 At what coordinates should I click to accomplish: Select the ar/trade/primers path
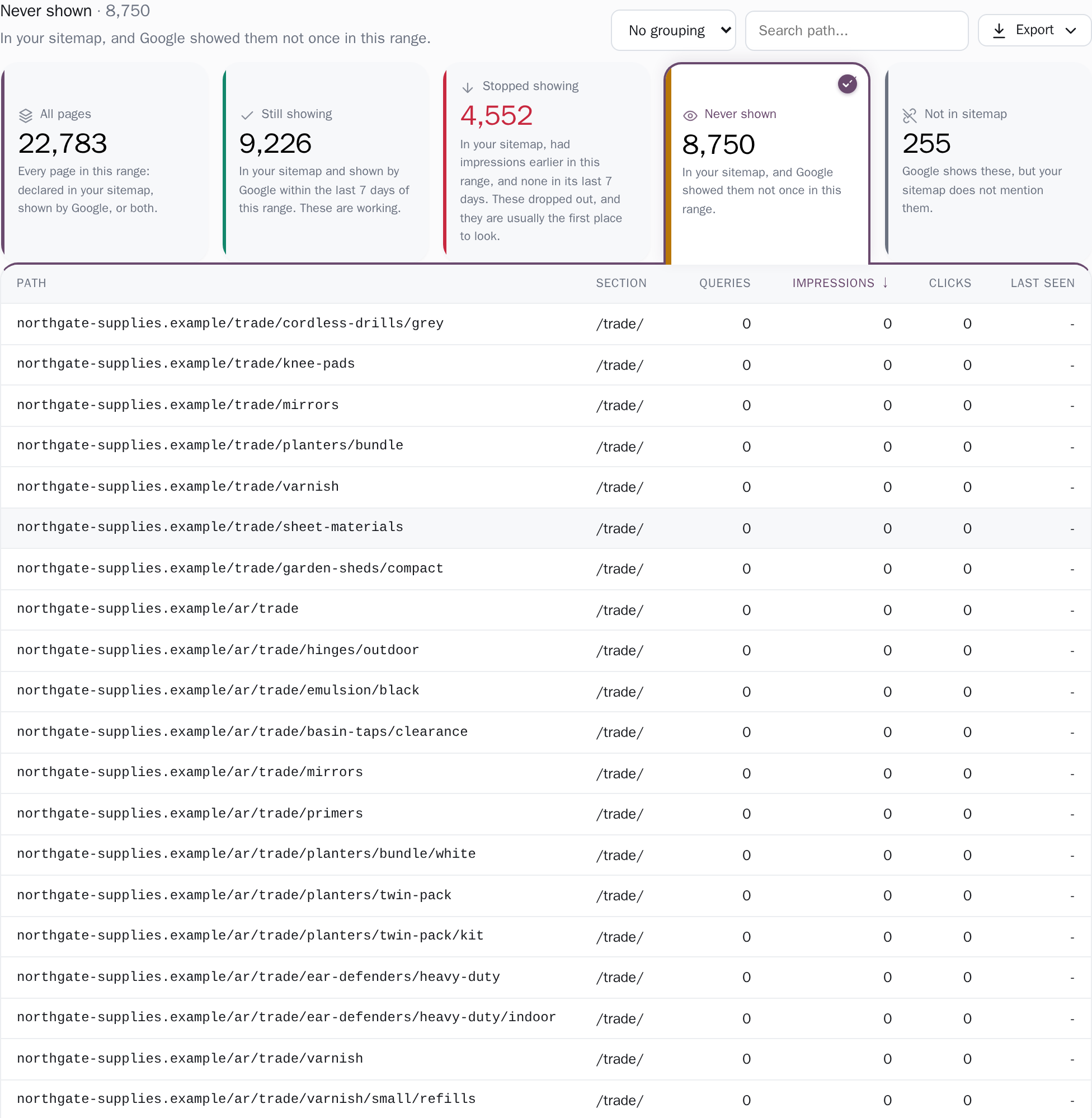tap(190, 814)
